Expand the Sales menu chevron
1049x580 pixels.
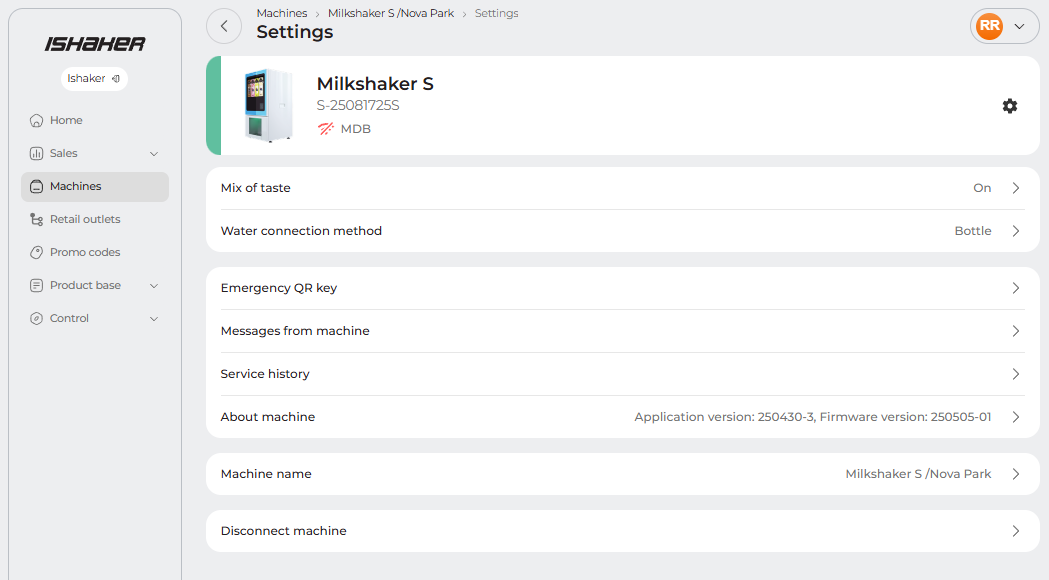[154, 153]
